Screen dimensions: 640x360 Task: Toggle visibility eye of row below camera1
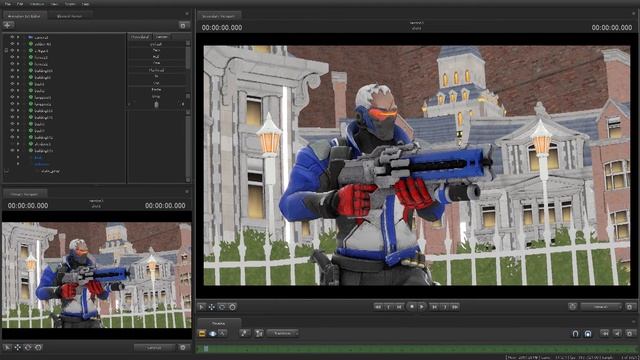click(12, 44)
